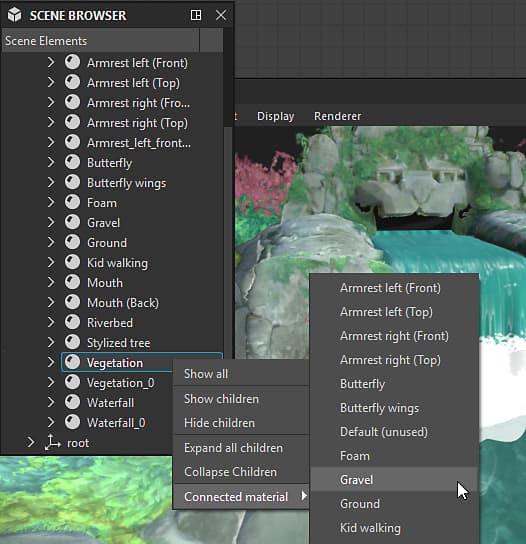
Task: Choose Show all from context menu
Action: point(241,374)
